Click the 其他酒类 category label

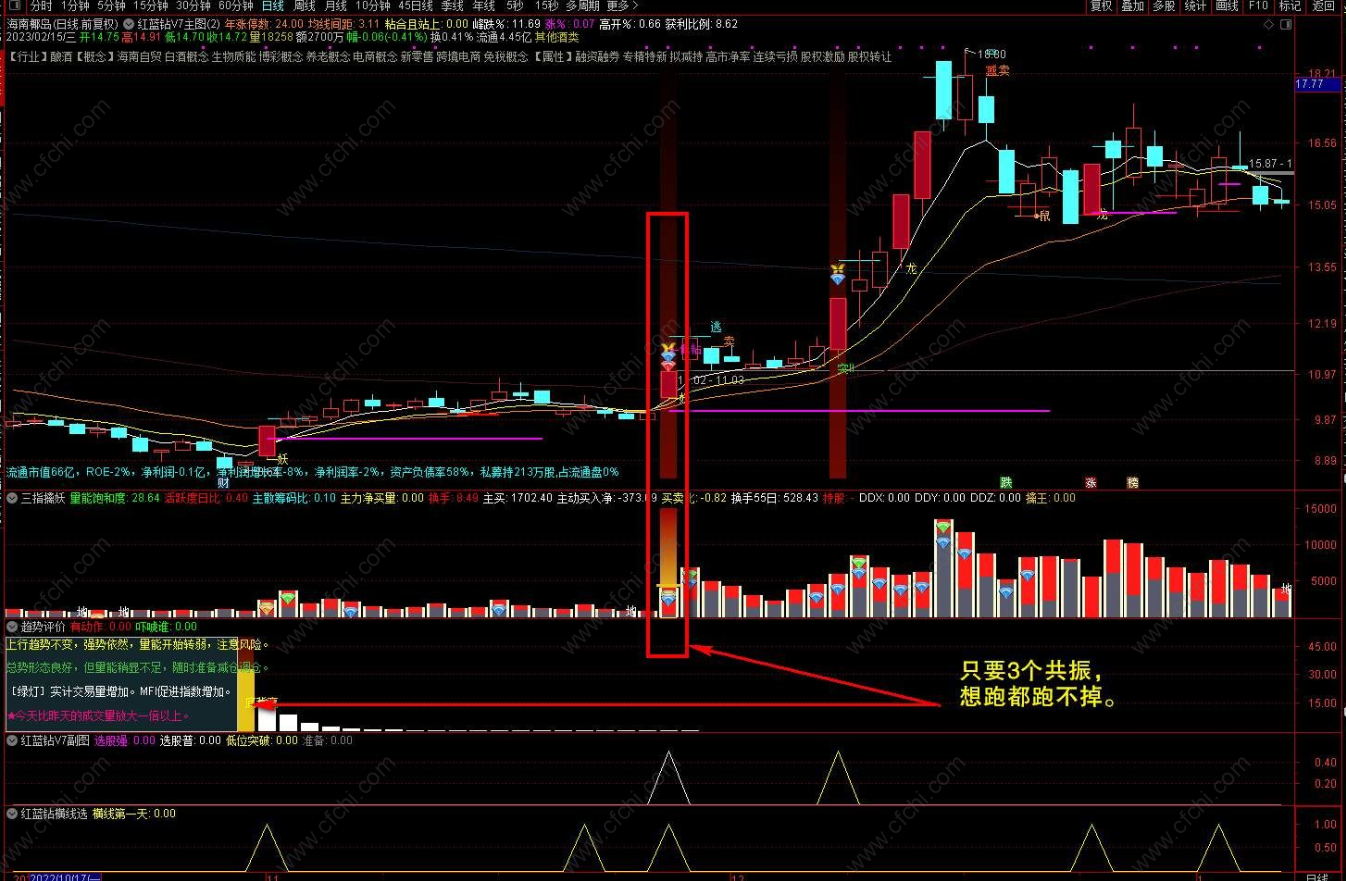click(x=555, y=37)
